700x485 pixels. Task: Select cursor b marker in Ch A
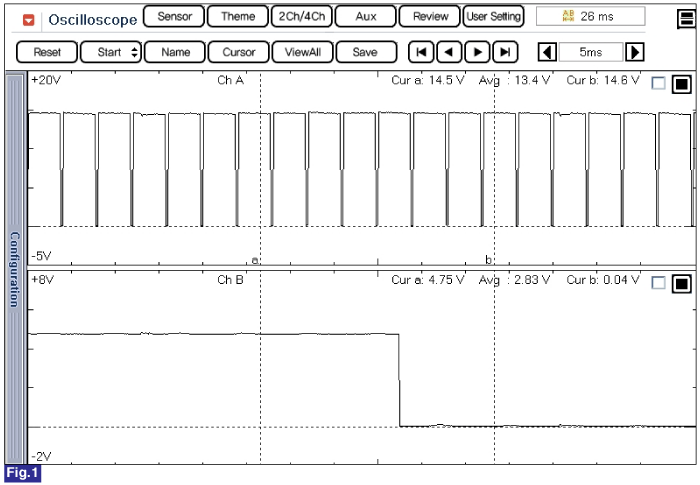point(488,259)
